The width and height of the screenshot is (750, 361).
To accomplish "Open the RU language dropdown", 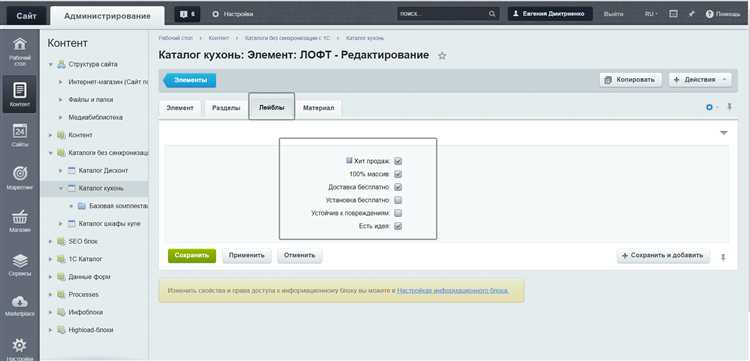I will 651,14.
